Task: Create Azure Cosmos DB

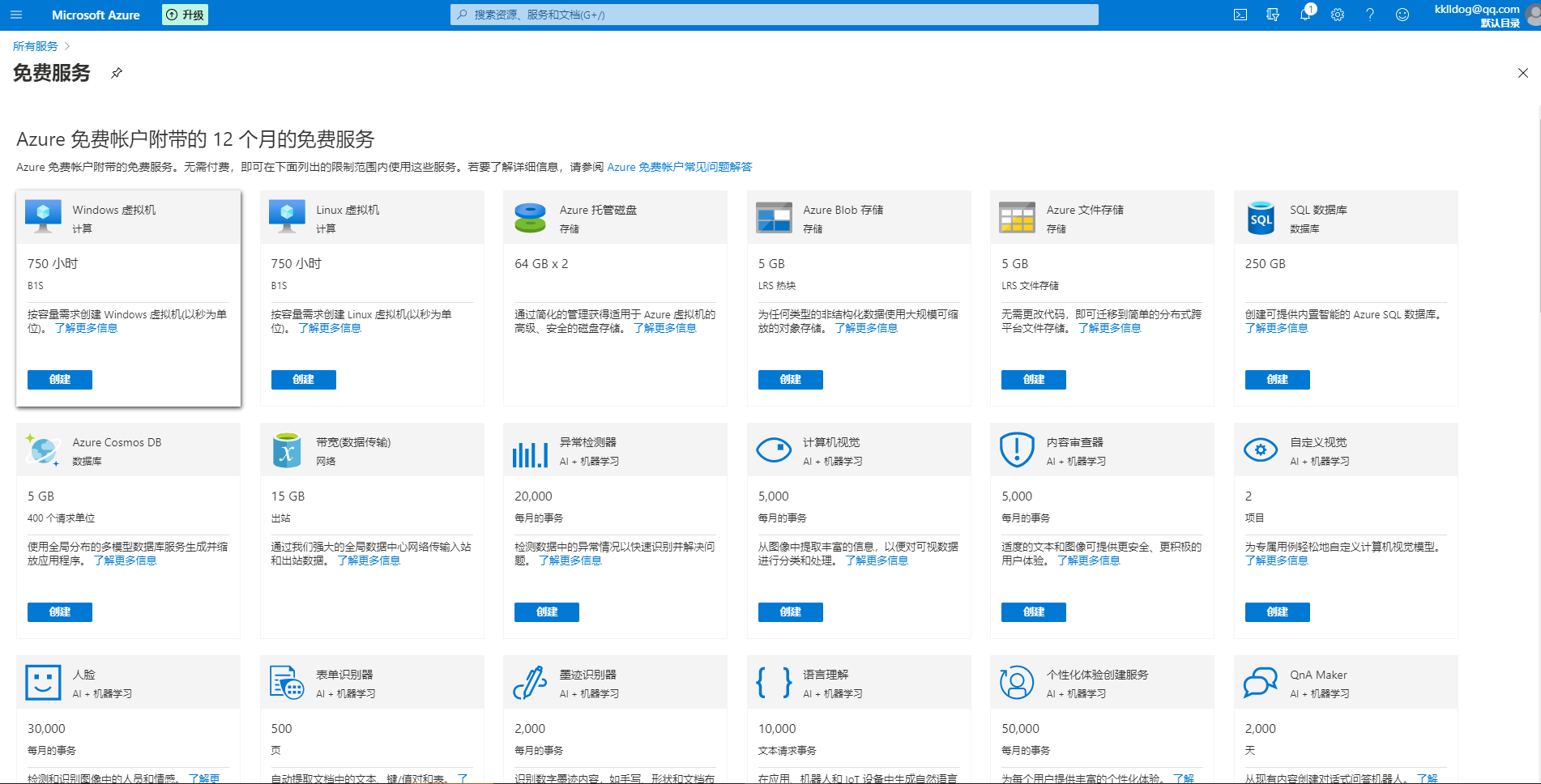Action: click(60, 612)
